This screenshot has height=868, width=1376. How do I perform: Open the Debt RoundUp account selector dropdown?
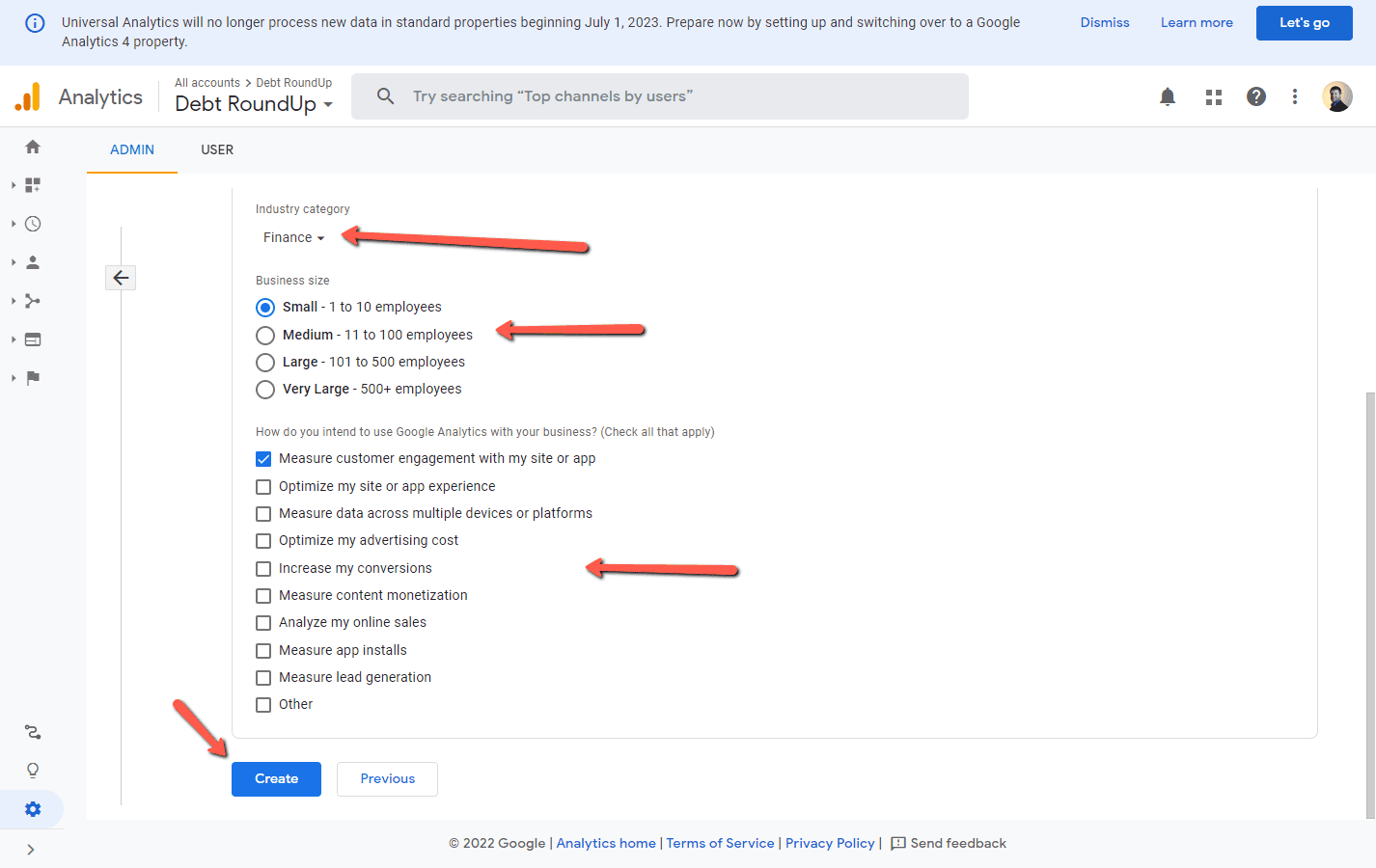coord(254,104)
